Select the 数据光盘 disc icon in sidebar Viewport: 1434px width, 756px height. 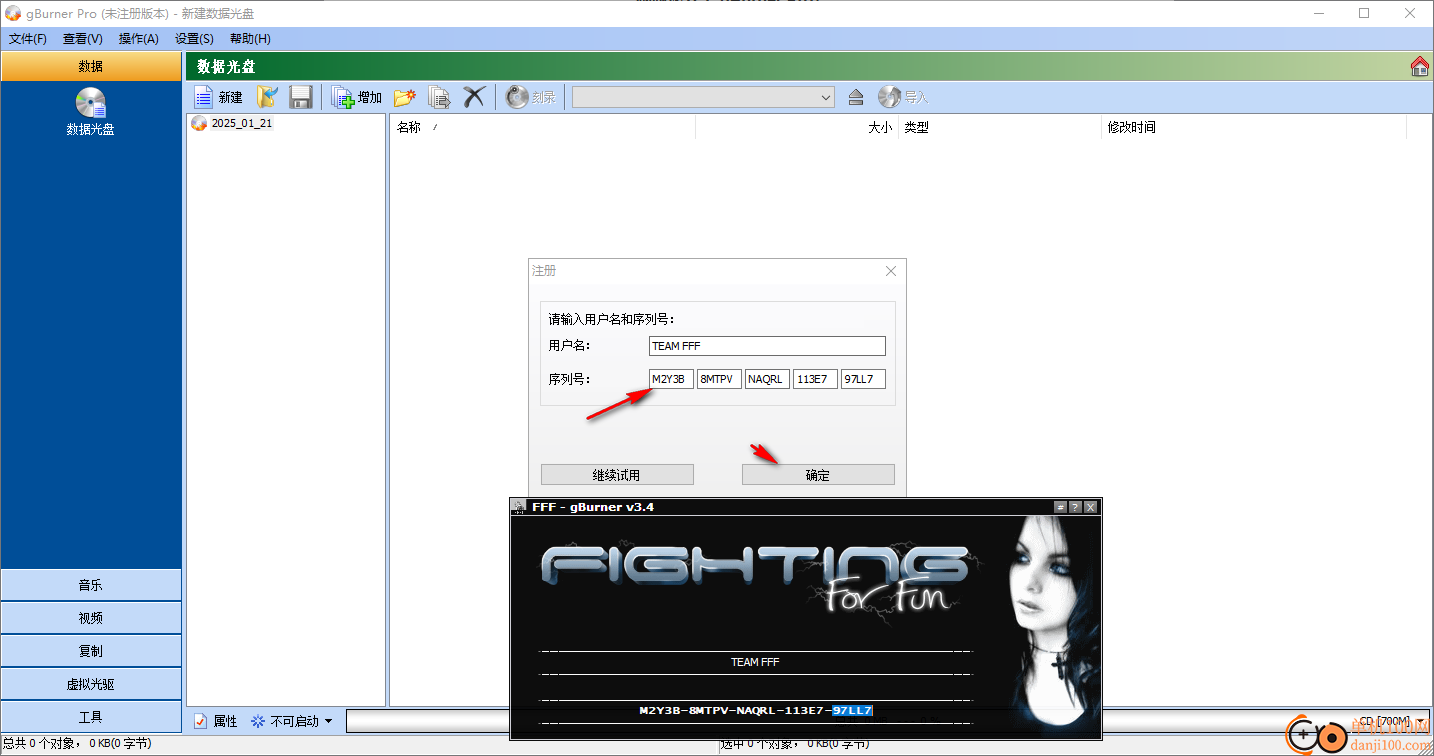(90, 111)
